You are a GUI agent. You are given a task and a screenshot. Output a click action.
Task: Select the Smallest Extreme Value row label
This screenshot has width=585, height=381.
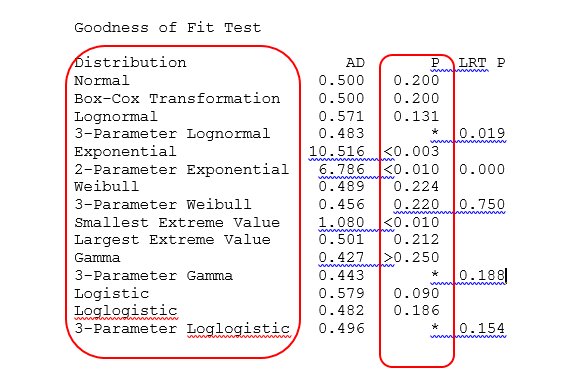(177, 222)
